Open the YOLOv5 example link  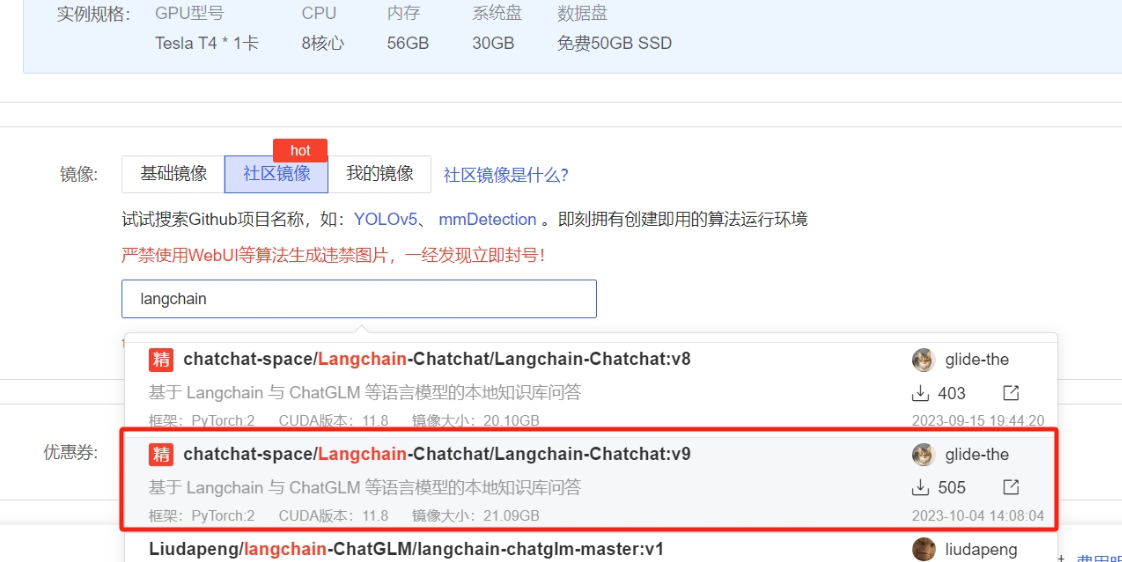385,219
